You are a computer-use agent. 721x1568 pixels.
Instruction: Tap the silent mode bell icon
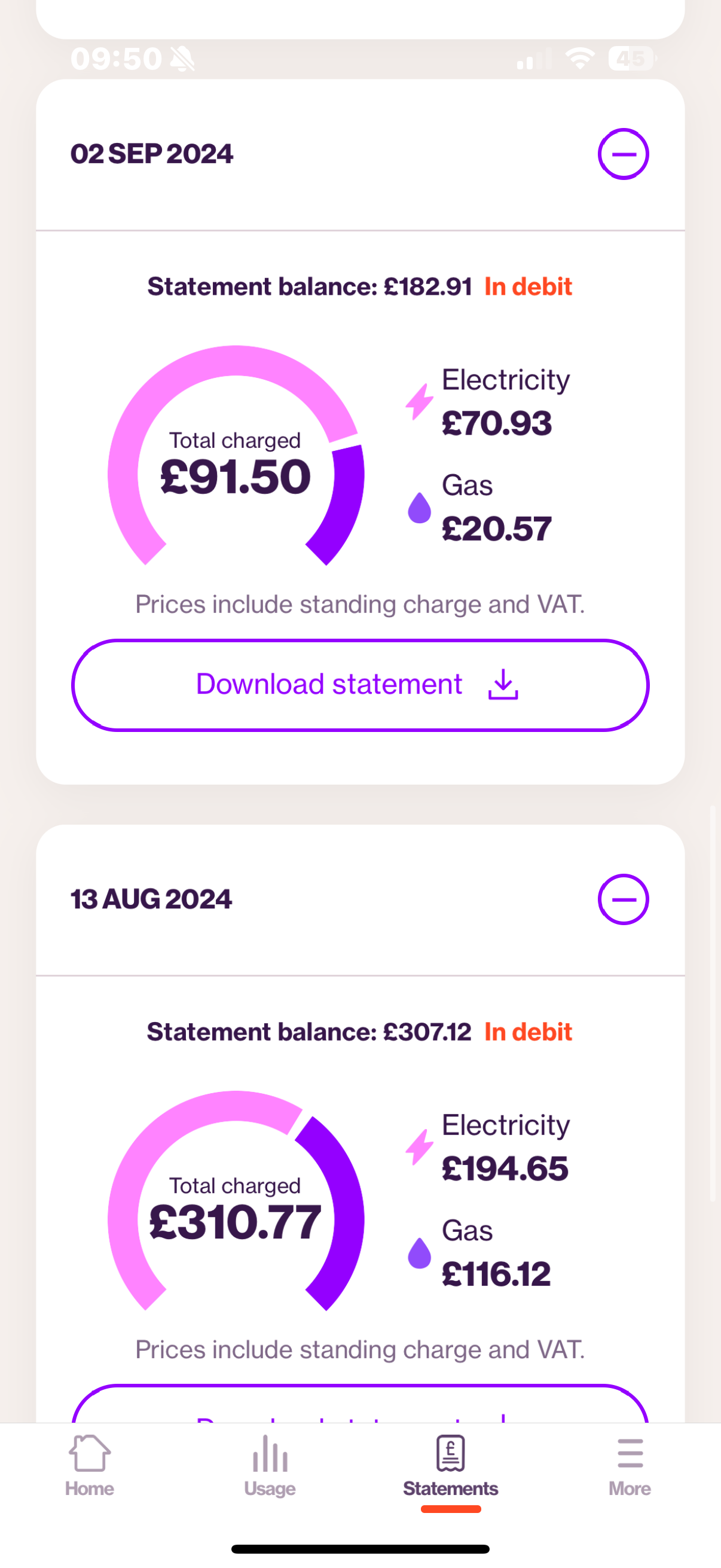(182, 59)
